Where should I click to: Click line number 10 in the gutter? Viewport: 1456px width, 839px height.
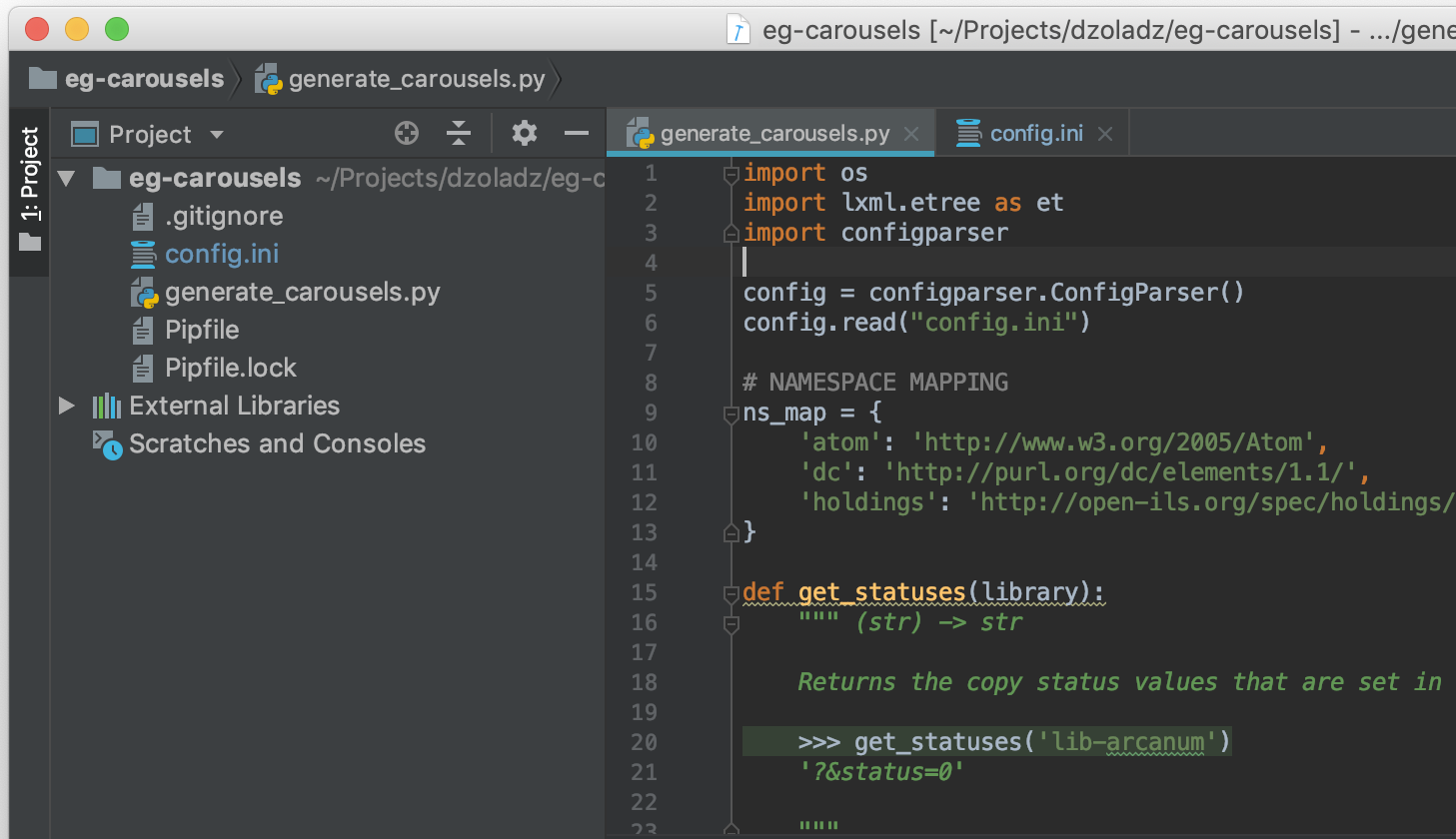(x=644, y=442)
